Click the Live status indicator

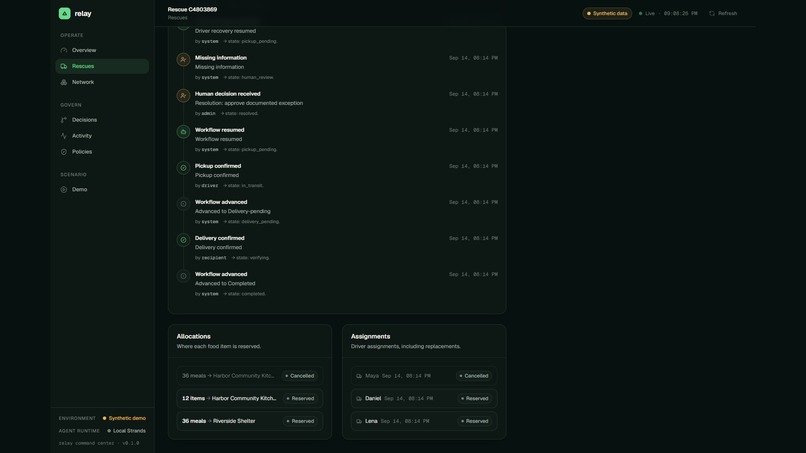click(647, 13)
